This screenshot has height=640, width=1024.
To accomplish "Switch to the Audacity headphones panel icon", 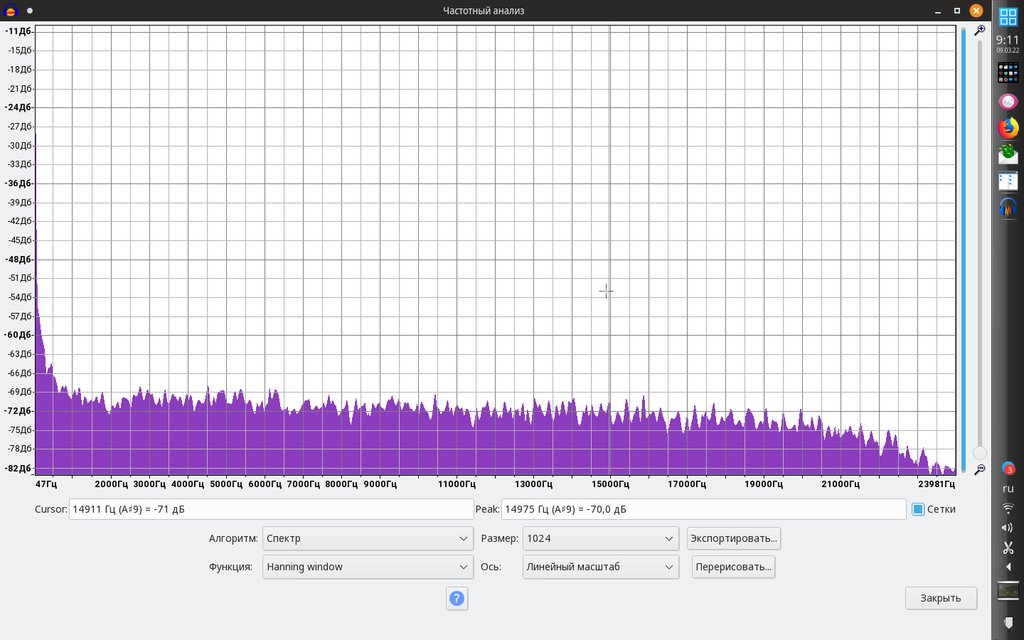I will 1008,208.
